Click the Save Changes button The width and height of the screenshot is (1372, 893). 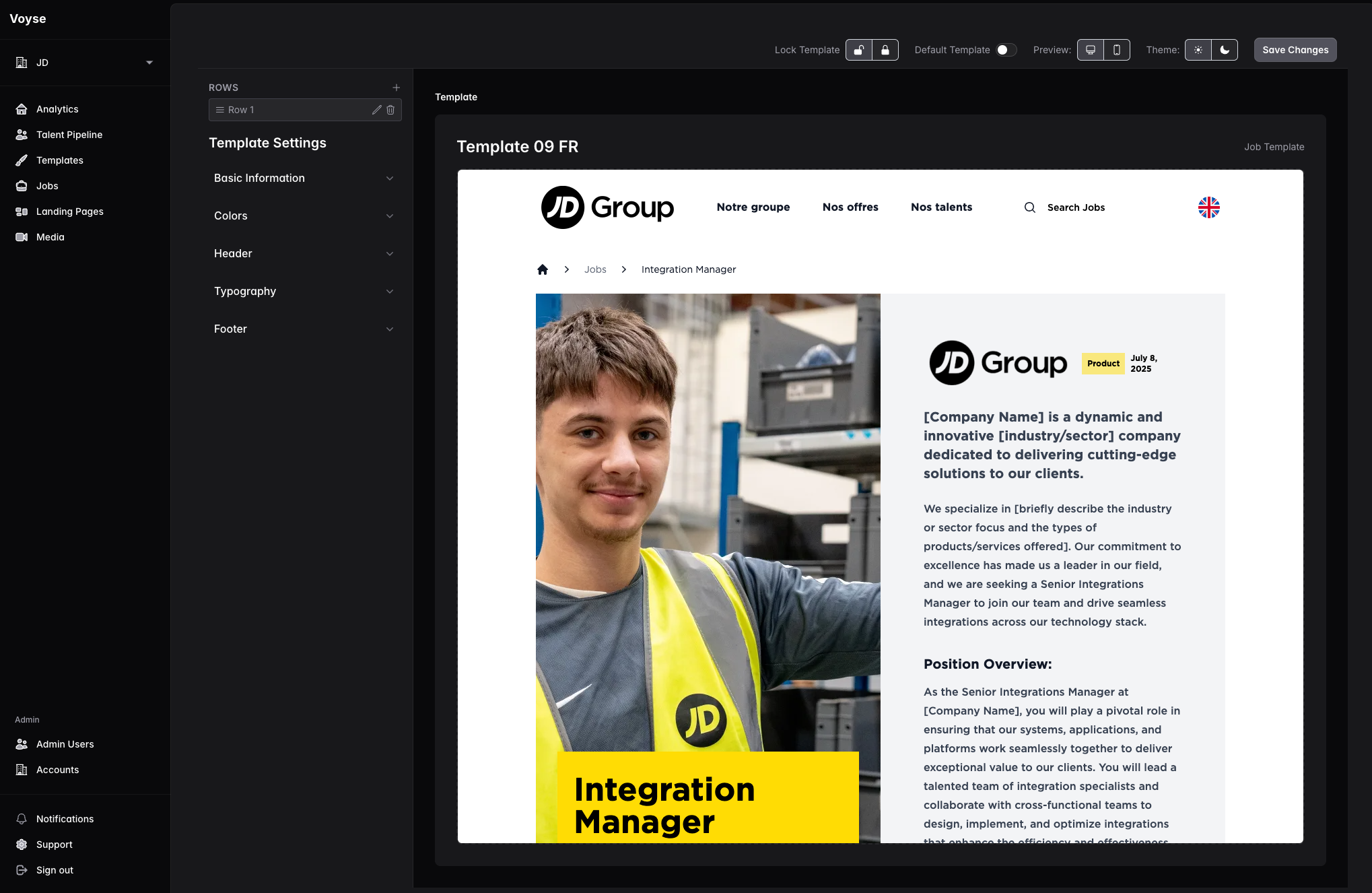[x=1295, y=50]
